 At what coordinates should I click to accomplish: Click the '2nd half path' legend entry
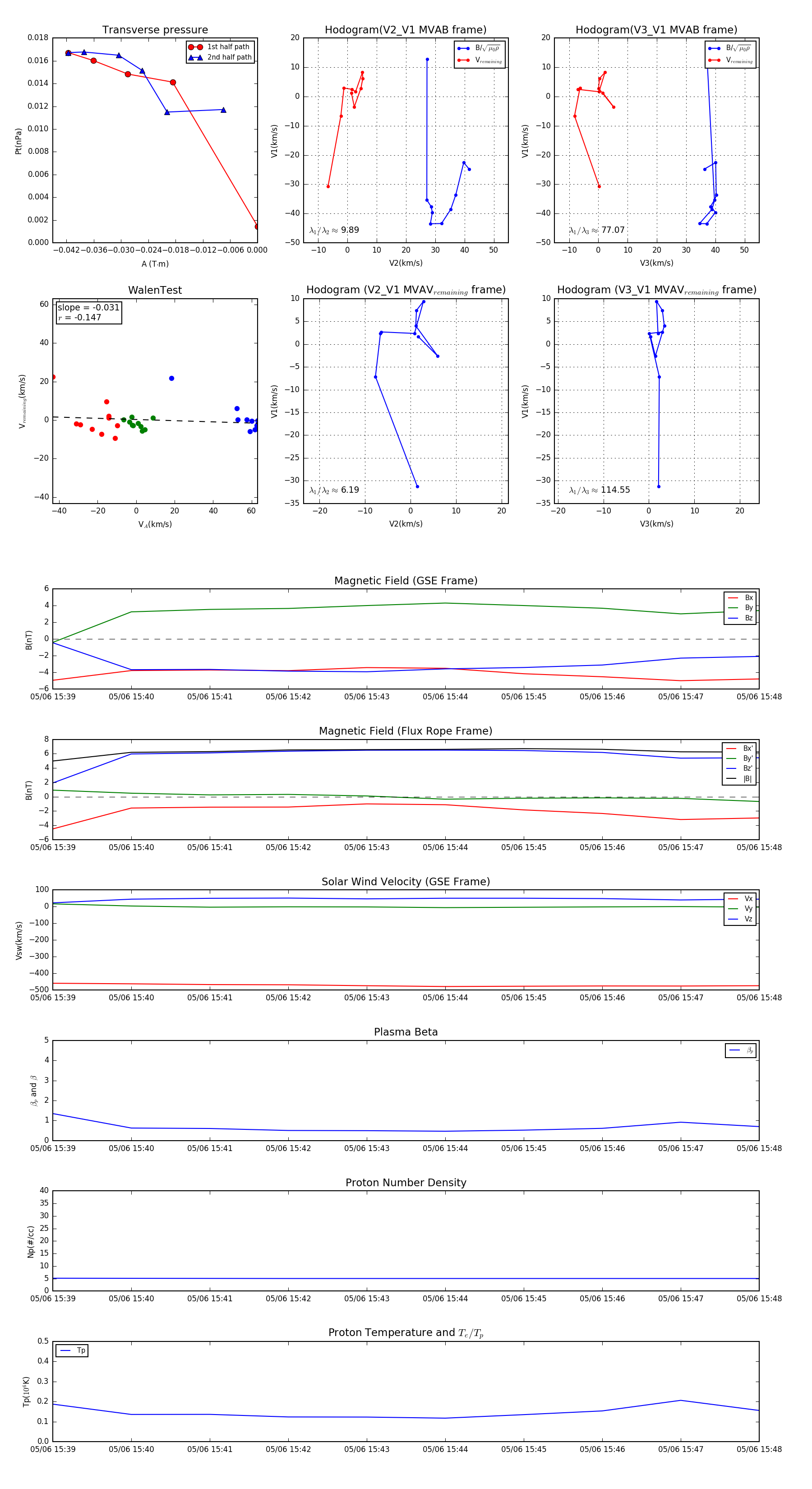click(x=220, y=57)
